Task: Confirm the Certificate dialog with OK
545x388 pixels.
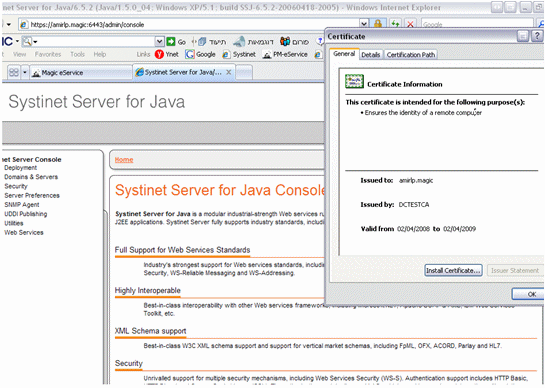Action: (x=528, y=294)
